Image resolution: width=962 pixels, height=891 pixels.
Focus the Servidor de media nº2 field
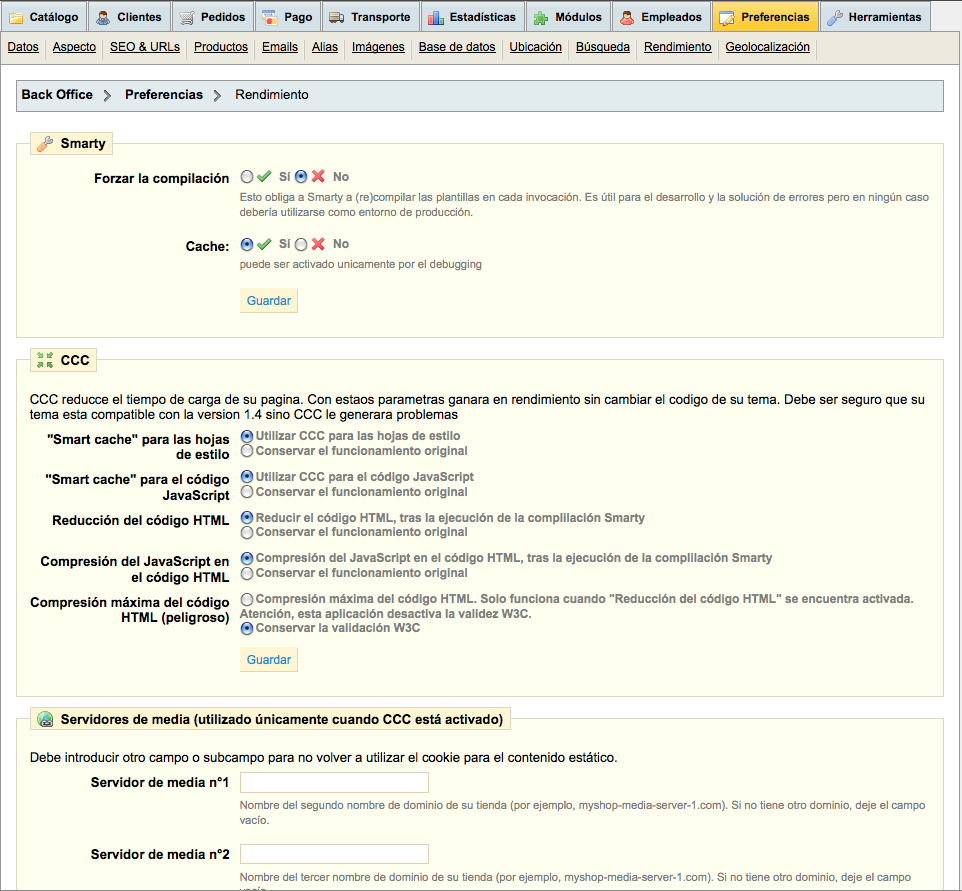(334, 854)
